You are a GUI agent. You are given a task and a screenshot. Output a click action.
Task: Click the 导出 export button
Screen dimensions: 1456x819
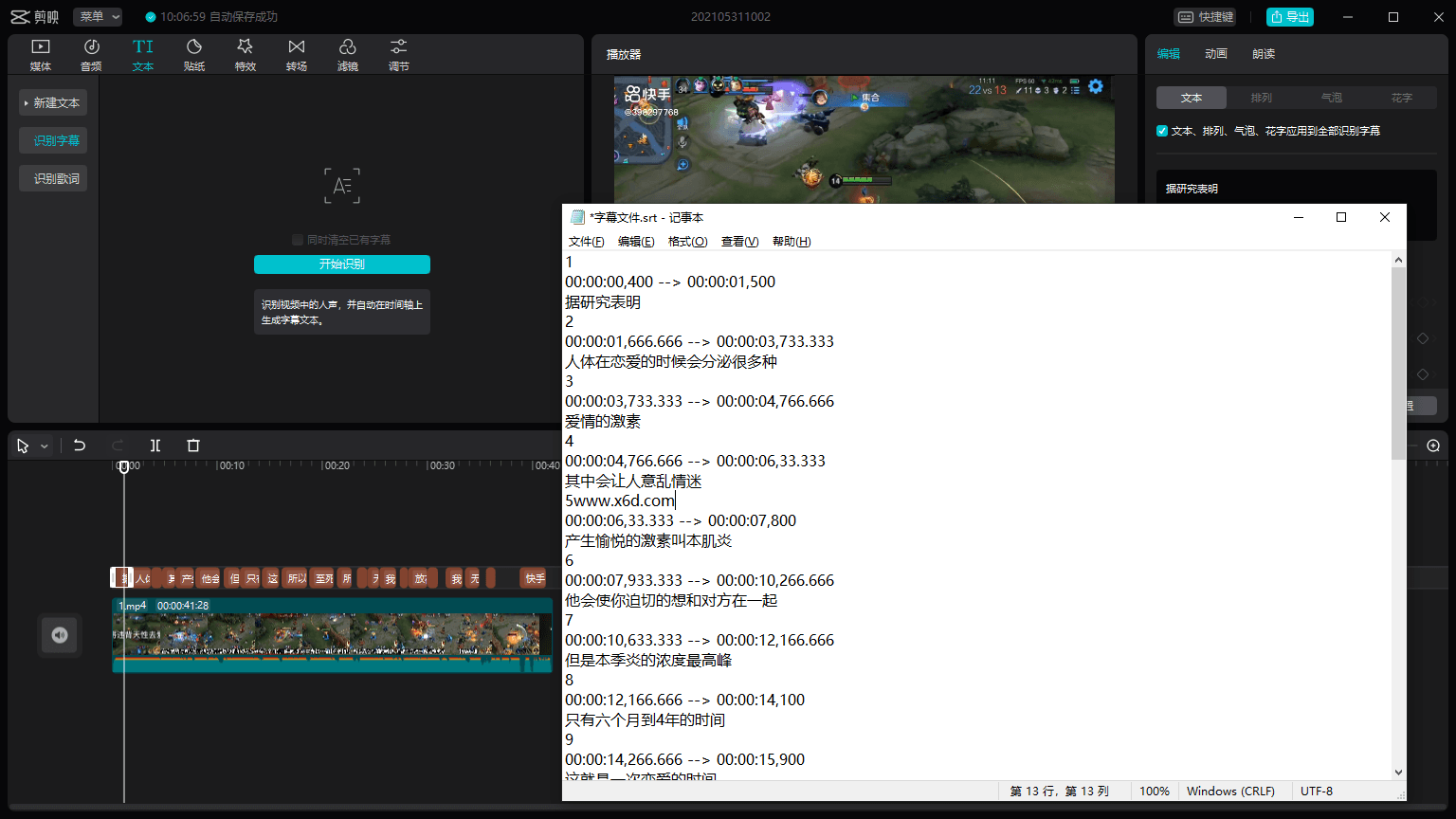(x=1290, y=16)
